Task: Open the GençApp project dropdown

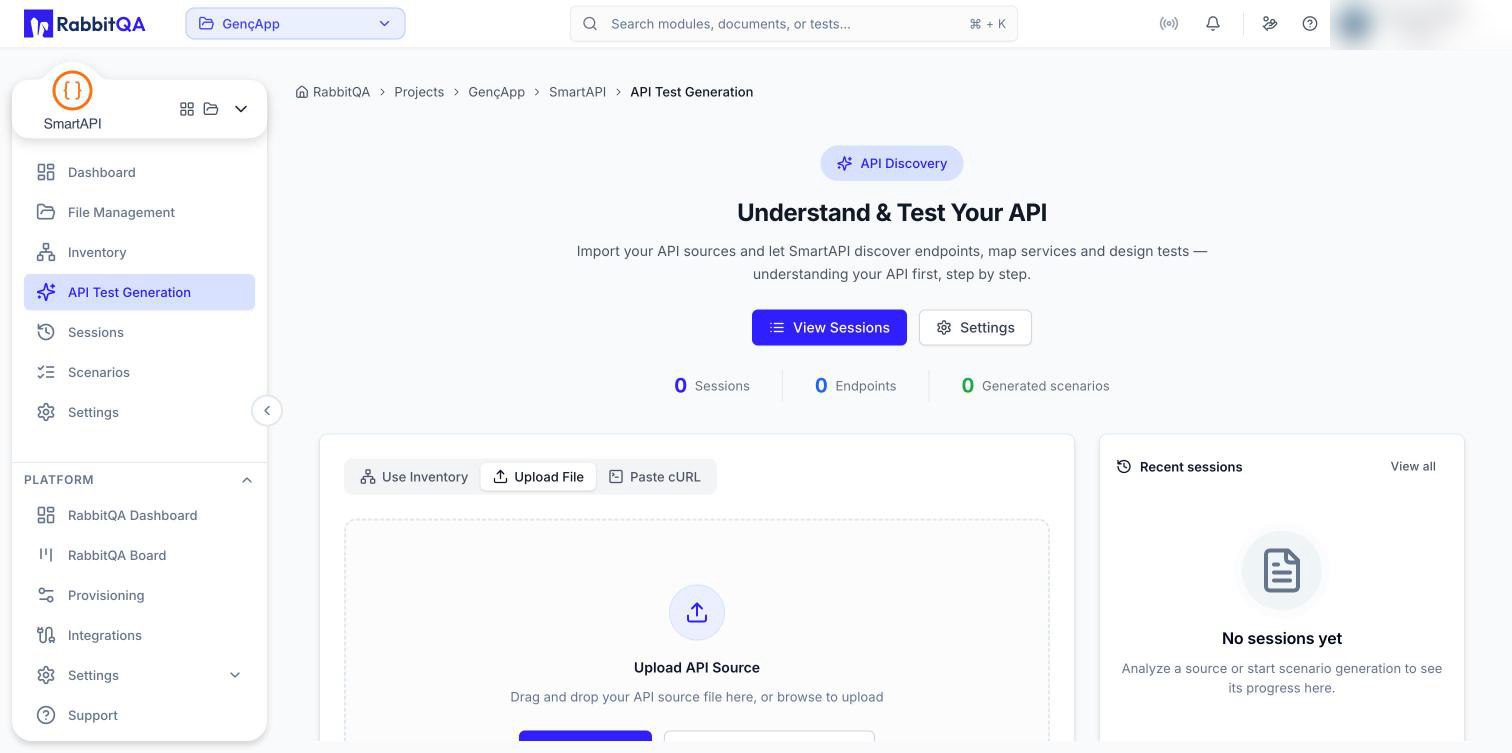Action: pyautogui.click(x=295, y=24)
